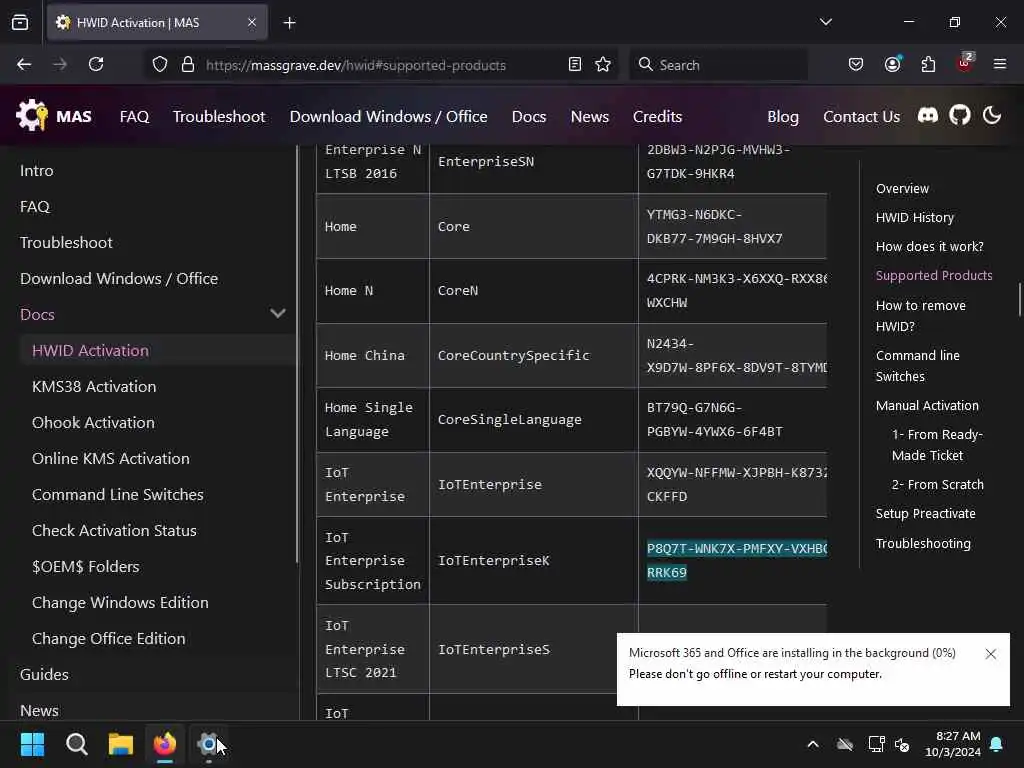This screenshot has width=1024, height=768.
Task: Open Firefox account menu
Action: (x=892, y=64)
